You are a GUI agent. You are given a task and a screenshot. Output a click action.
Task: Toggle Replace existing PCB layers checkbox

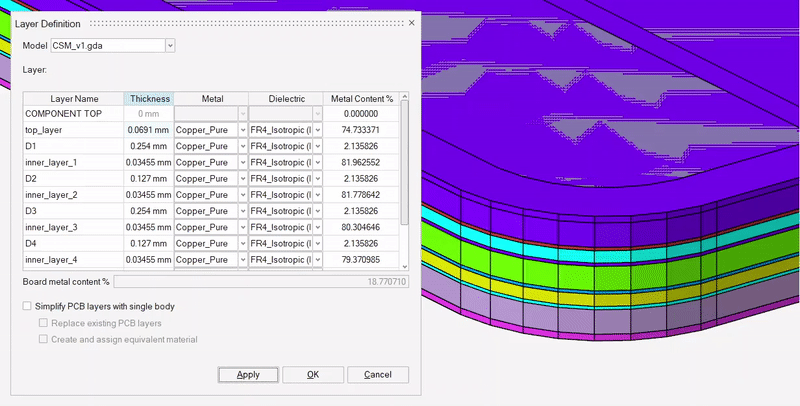[x=43, y=323]
